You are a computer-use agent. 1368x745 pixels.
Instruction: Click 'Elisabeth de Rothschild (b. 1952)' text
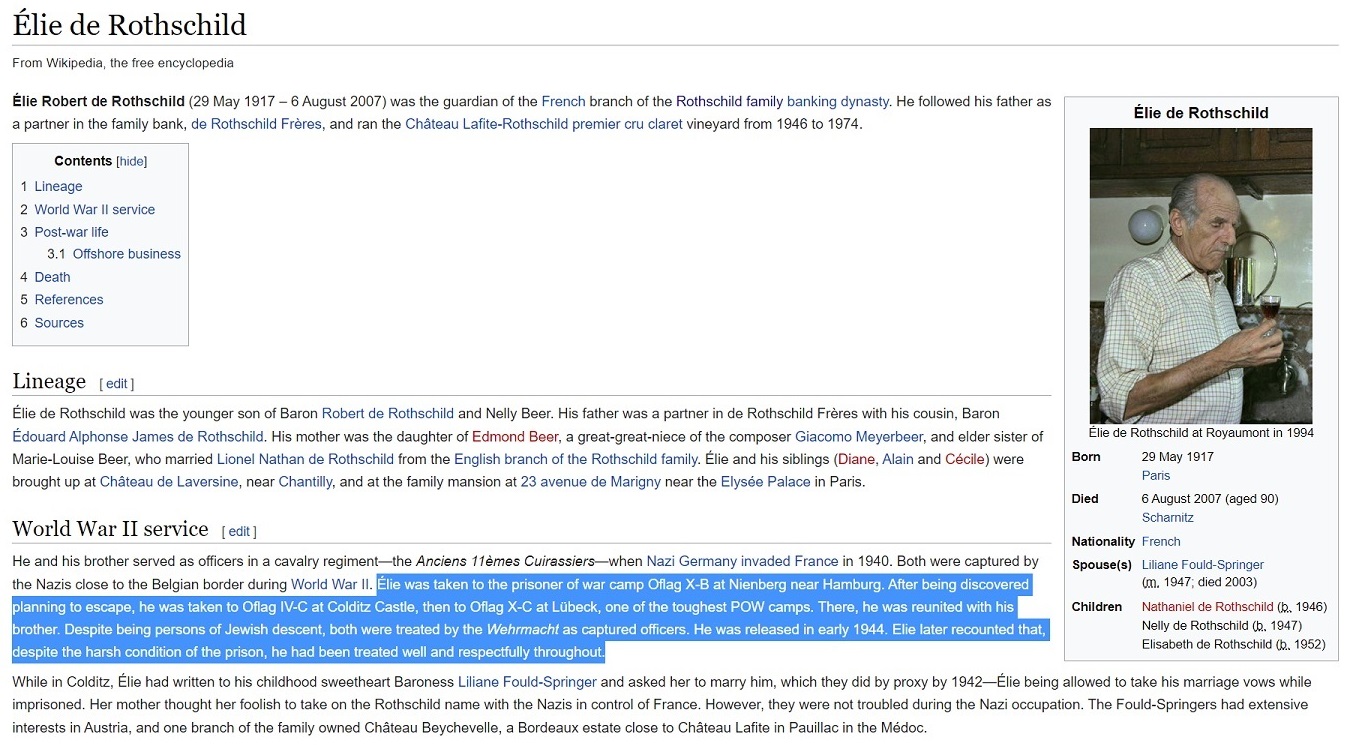1235,645
